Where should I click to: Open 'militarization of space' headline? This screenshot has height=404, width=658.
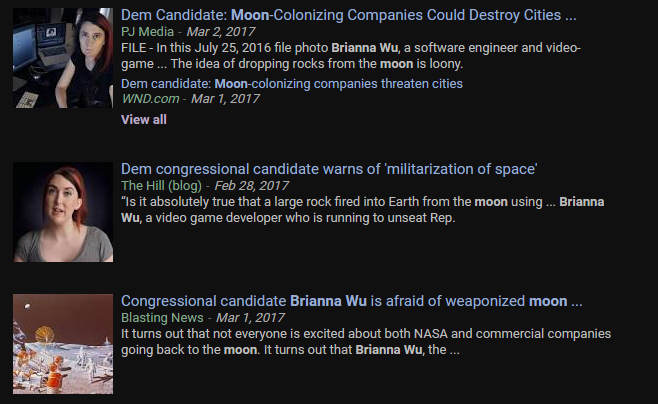[329, 169]
